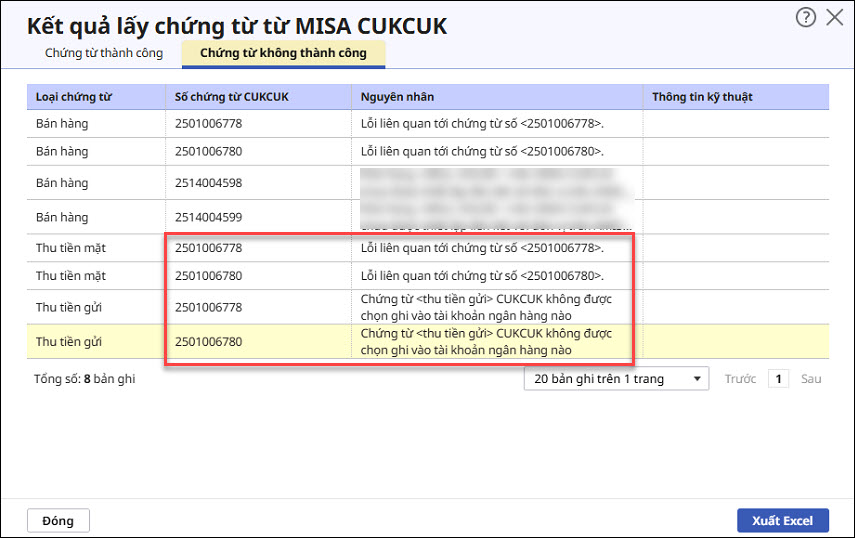Open the help question mark icon
This screenshot has width=855, height=538.
click(x=805, y=17)
